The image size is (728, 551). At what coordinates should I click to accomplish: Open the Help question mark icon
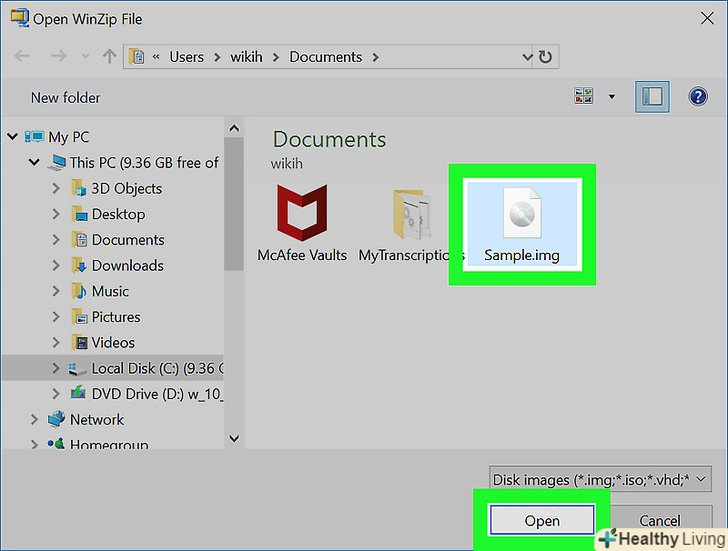click(x=698, y=97)
